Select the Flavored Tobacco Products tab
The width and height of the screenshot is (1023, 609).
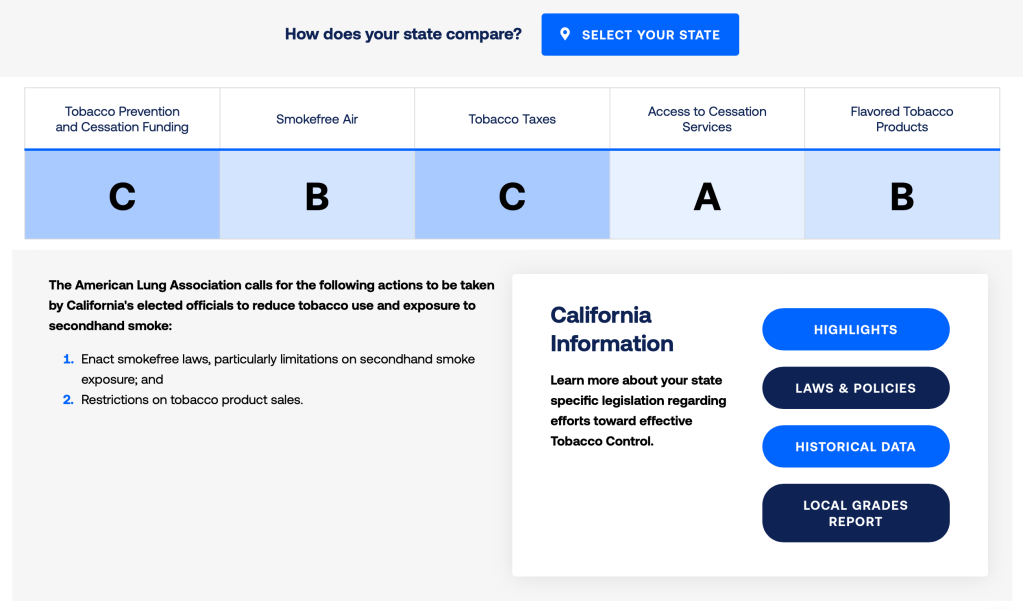(x=902, y=119)
